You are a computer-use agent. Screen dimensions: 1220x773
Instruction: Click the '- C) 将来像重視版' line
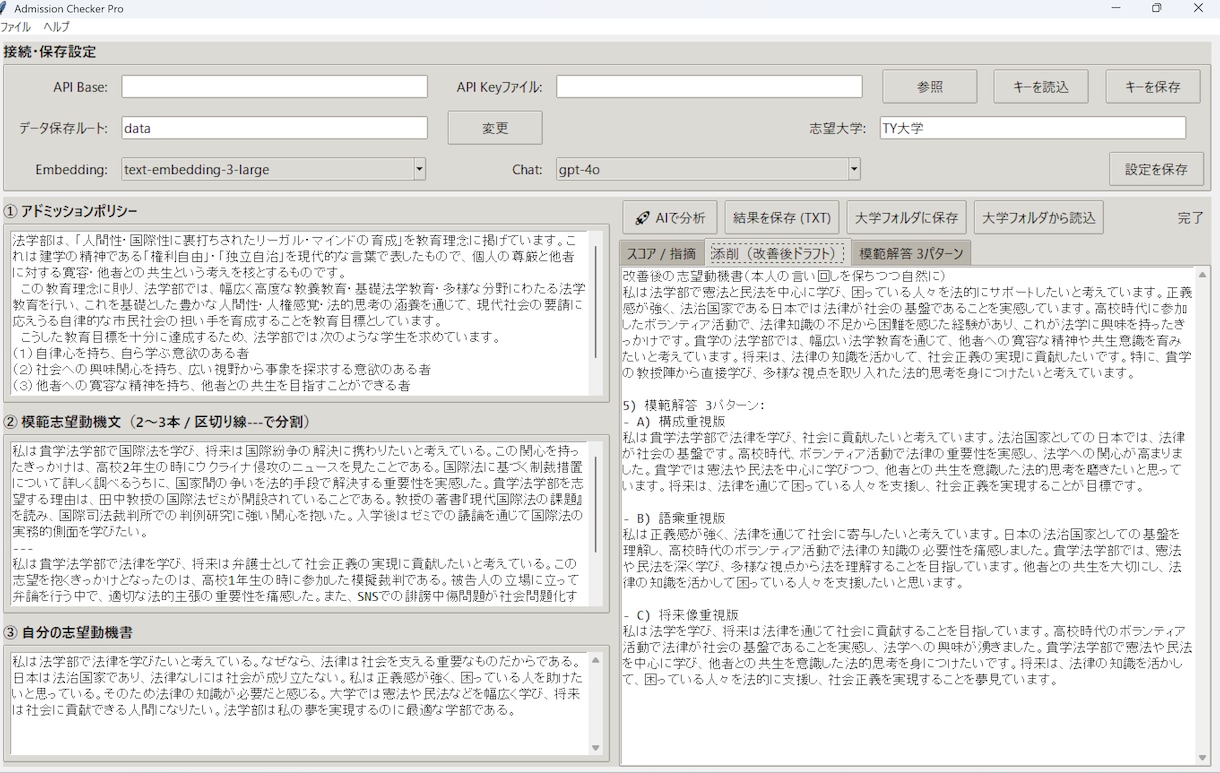click(680, 615)
